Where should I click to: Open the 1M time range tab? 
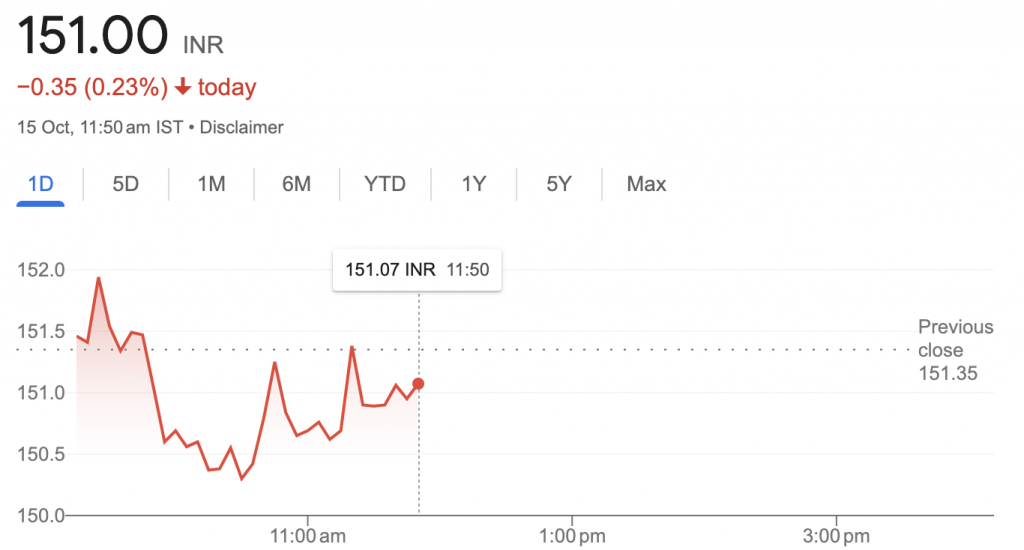[x=212, y=184]
